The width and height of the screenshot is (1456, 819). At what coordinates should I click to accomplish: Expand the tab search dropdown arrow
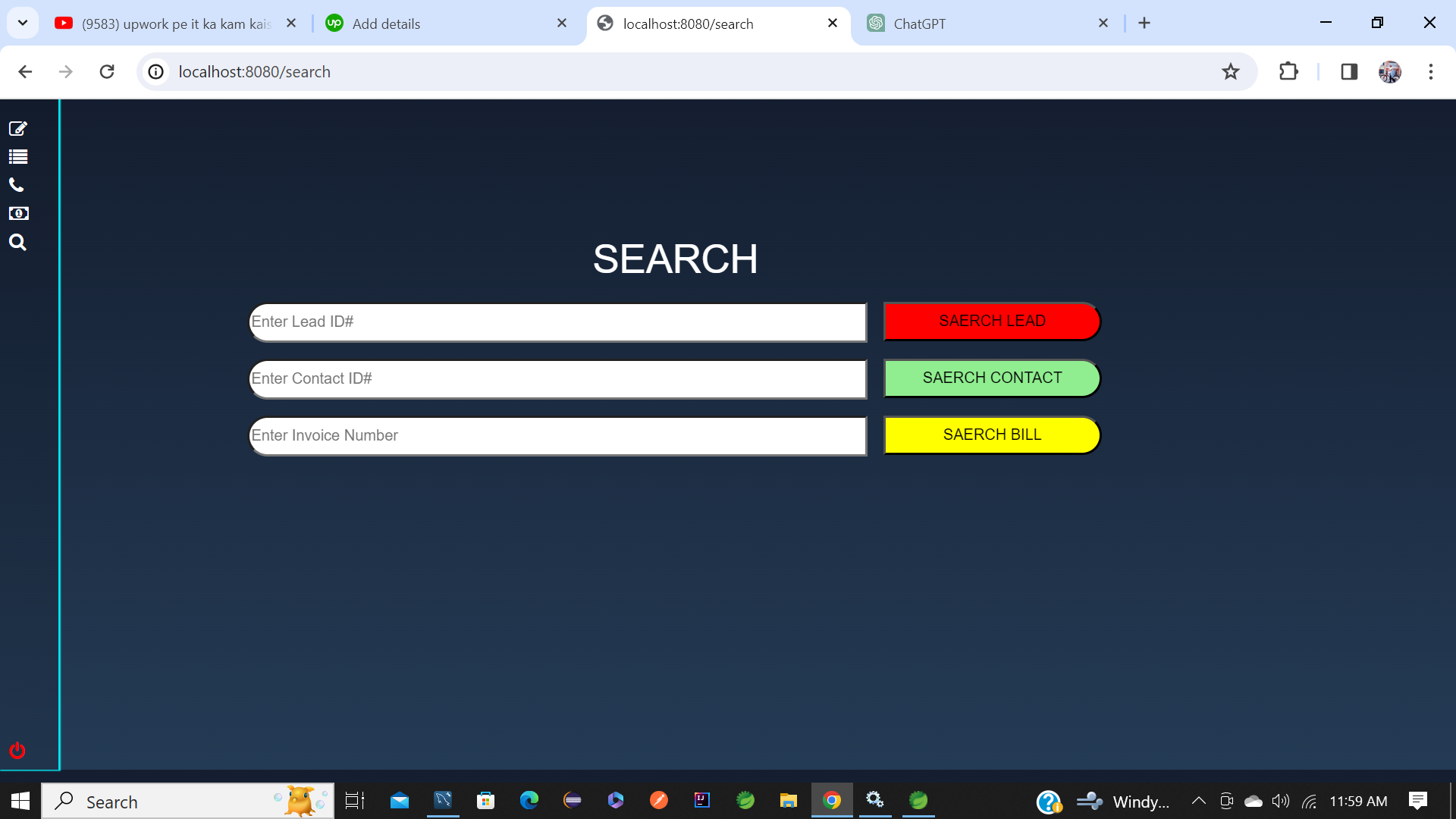pos(23,23)
